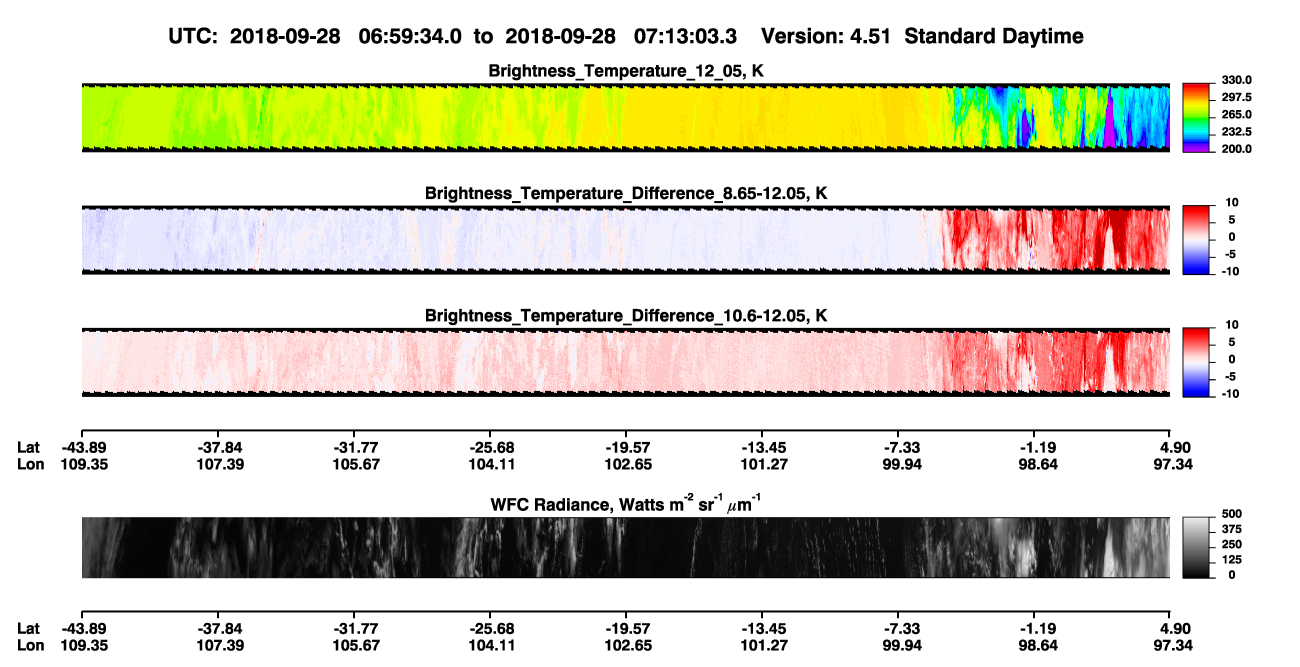
Task: Click the 10.6-12.05 temperature difference image strip
Action: tap(626, 361)
